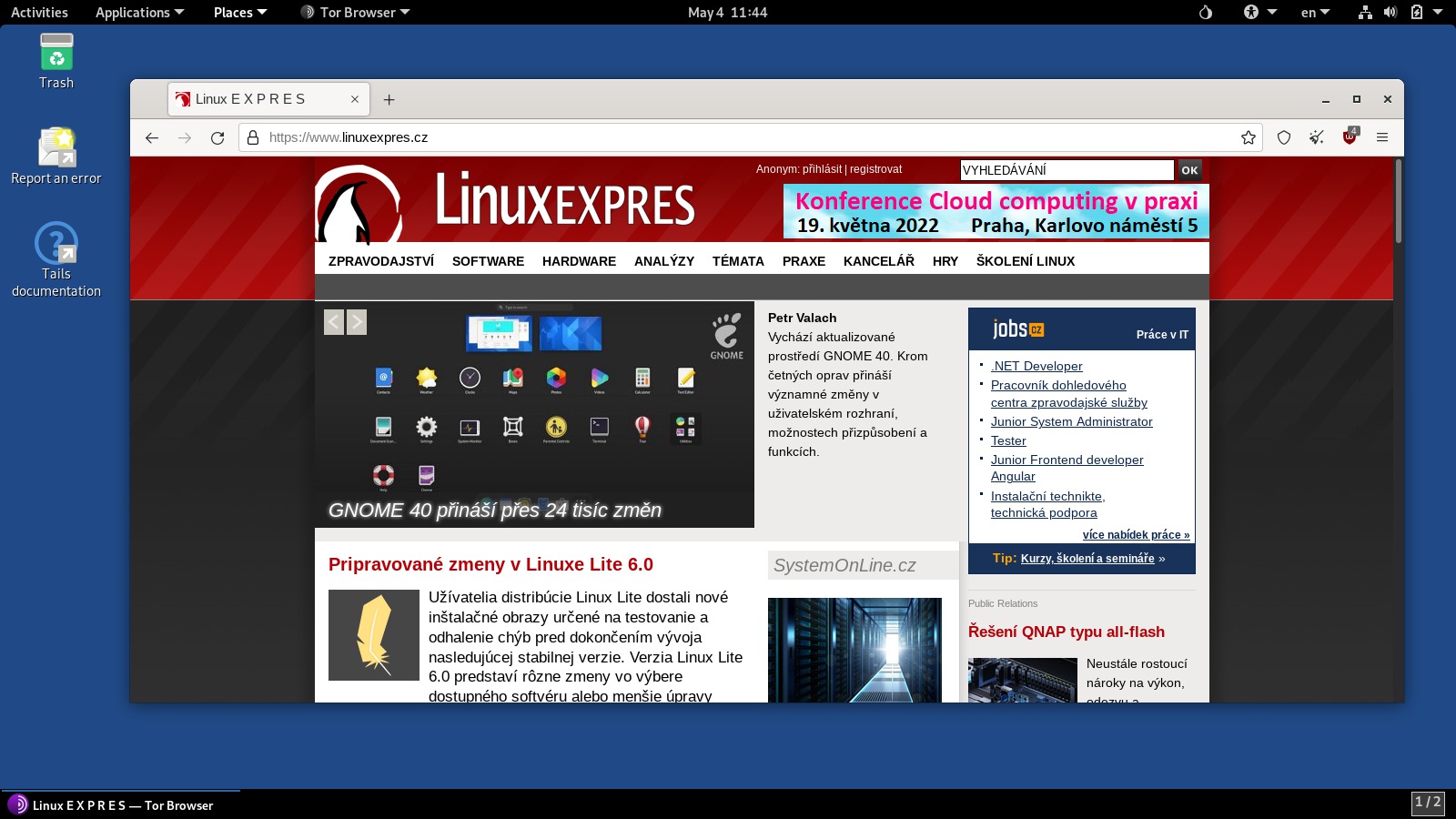Screen dimensions: 1456x819
Task: Show next slide in the article carousel
Action: (357, 322)
